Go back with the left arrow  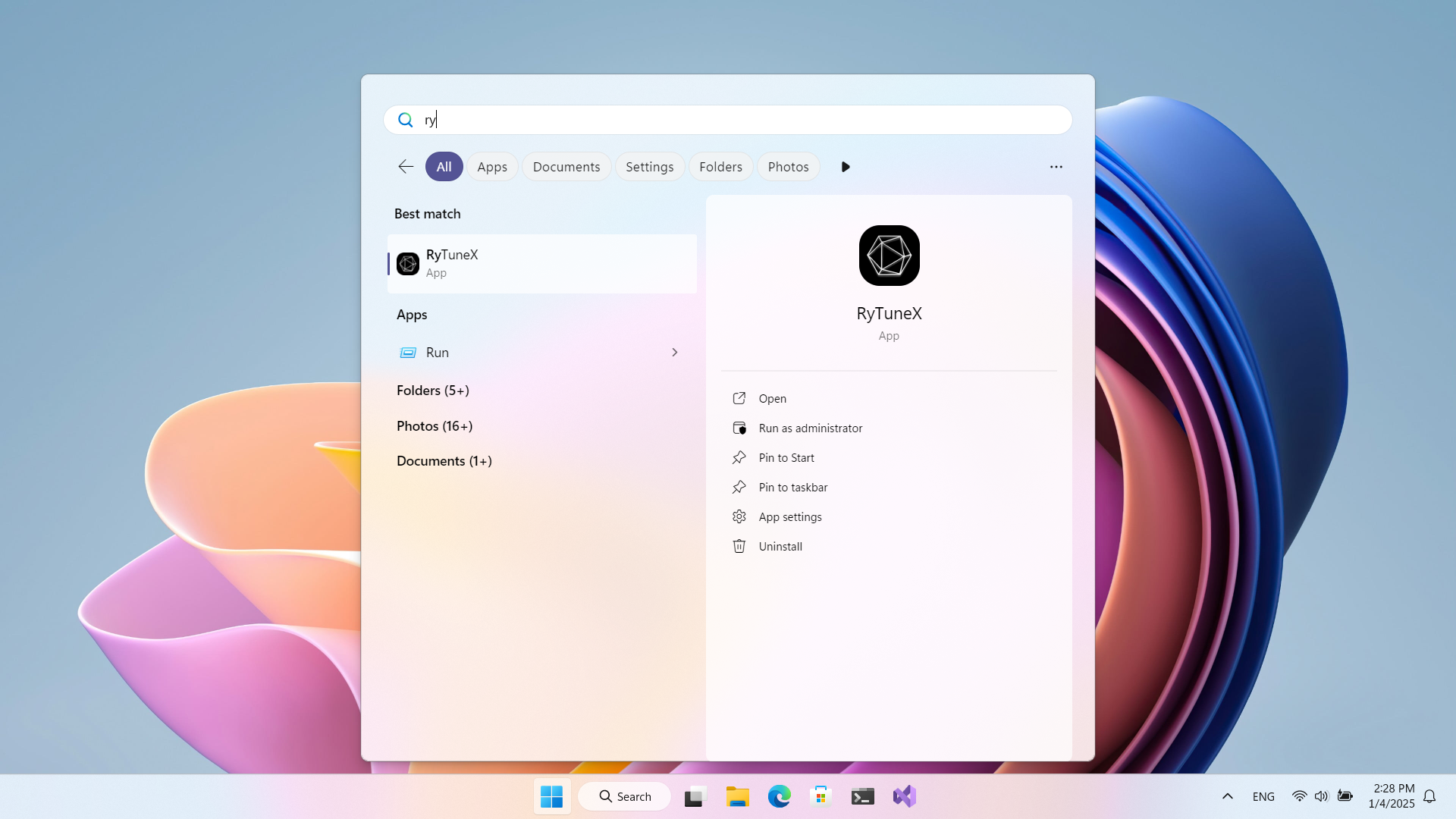point(406,167)
